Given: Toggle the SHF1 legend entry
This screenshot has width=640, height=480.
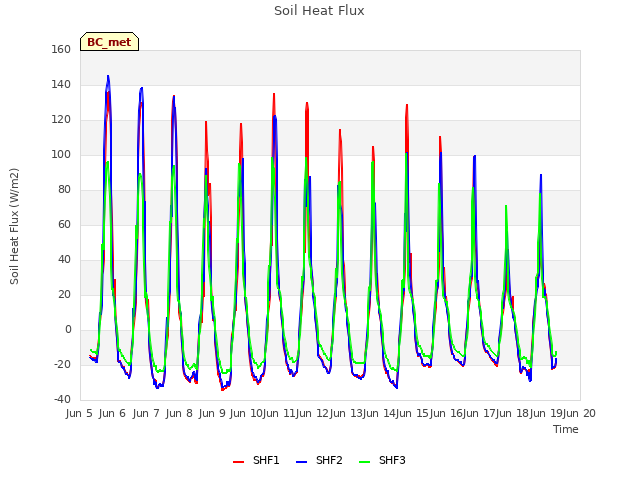Looking at the screenshot, I should [x=256, y=460].
